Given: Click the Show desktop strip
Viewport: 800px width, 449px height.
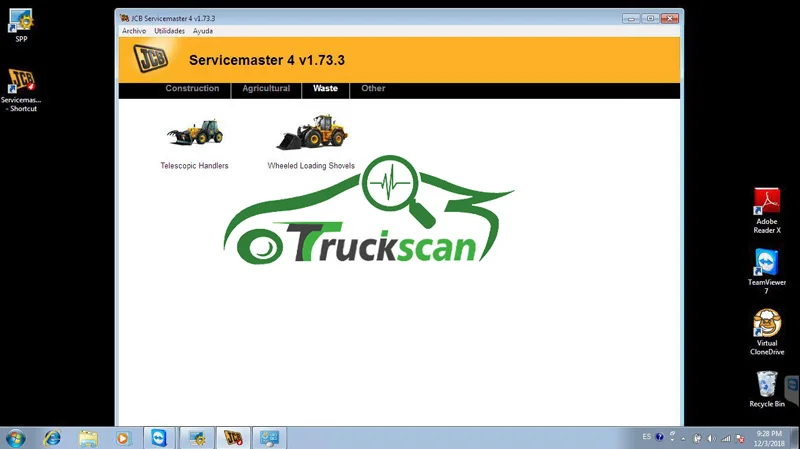Looking at the screenshot, I should pyautogui.click(x=796, y=438).
